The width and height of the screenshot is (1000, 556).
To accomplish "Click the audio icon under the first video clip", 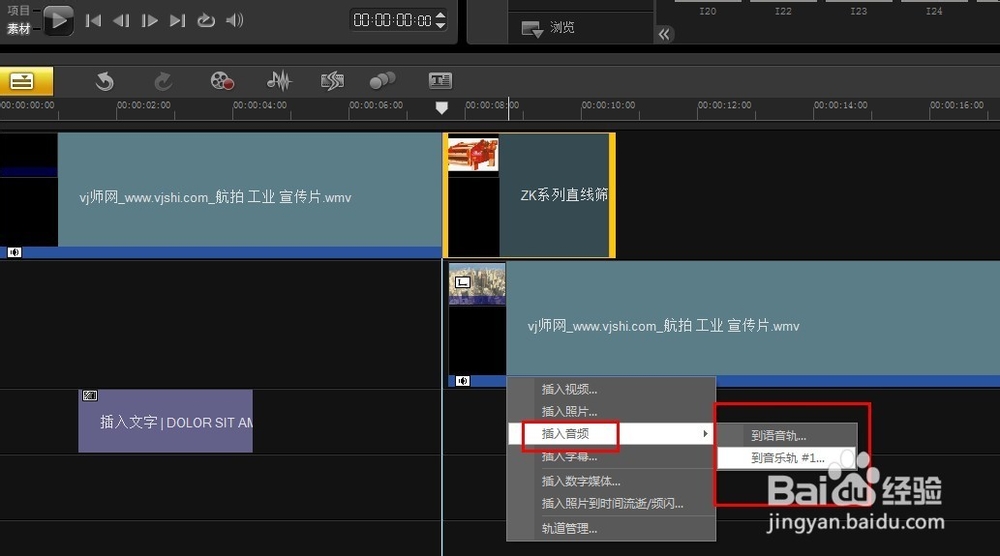I will (x=15, y=252).
